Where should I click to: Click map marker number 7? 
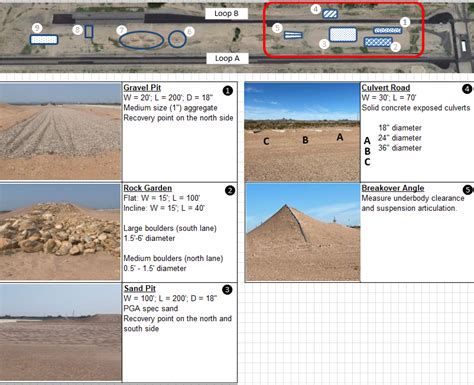coord(121,31)
